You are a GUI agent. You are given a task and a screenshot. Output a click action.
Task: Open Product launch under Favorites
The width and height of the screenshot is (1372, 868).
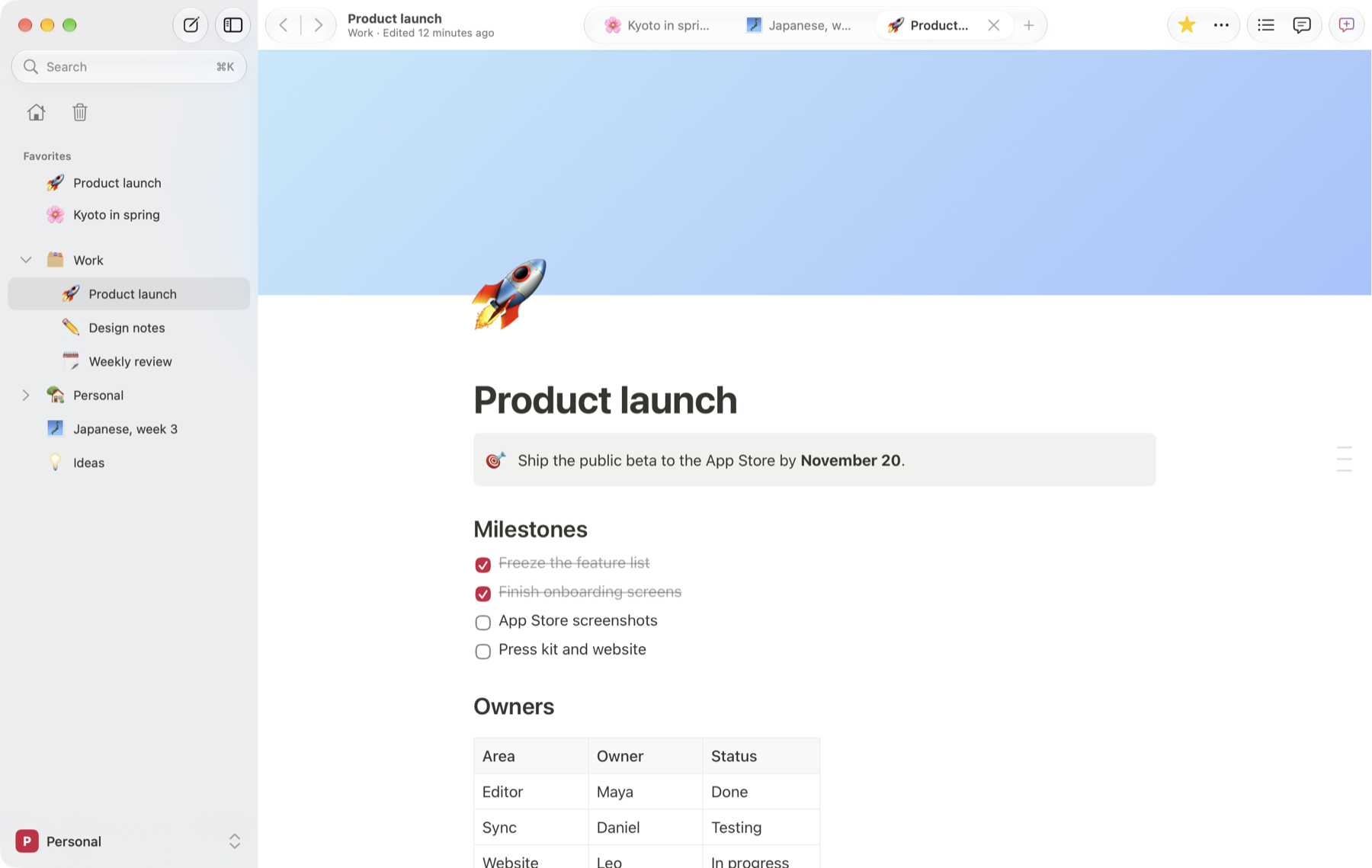(x=129, y=183)
